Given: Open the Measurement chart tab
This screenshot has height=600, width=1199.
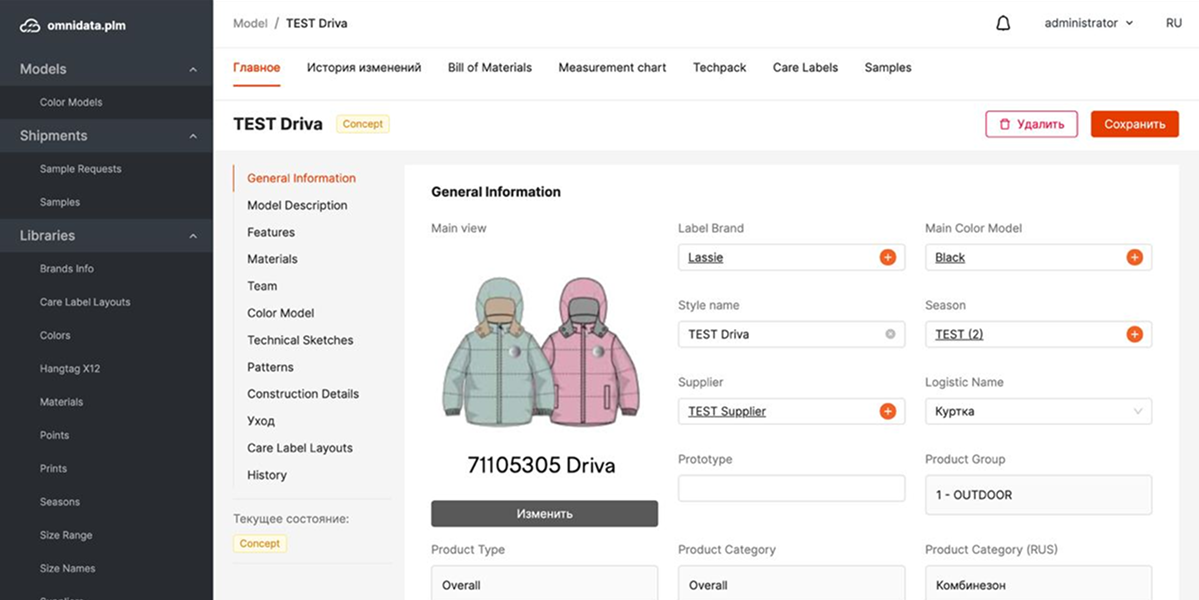Looking at the screenshot, I should click(x=612, y=68).
